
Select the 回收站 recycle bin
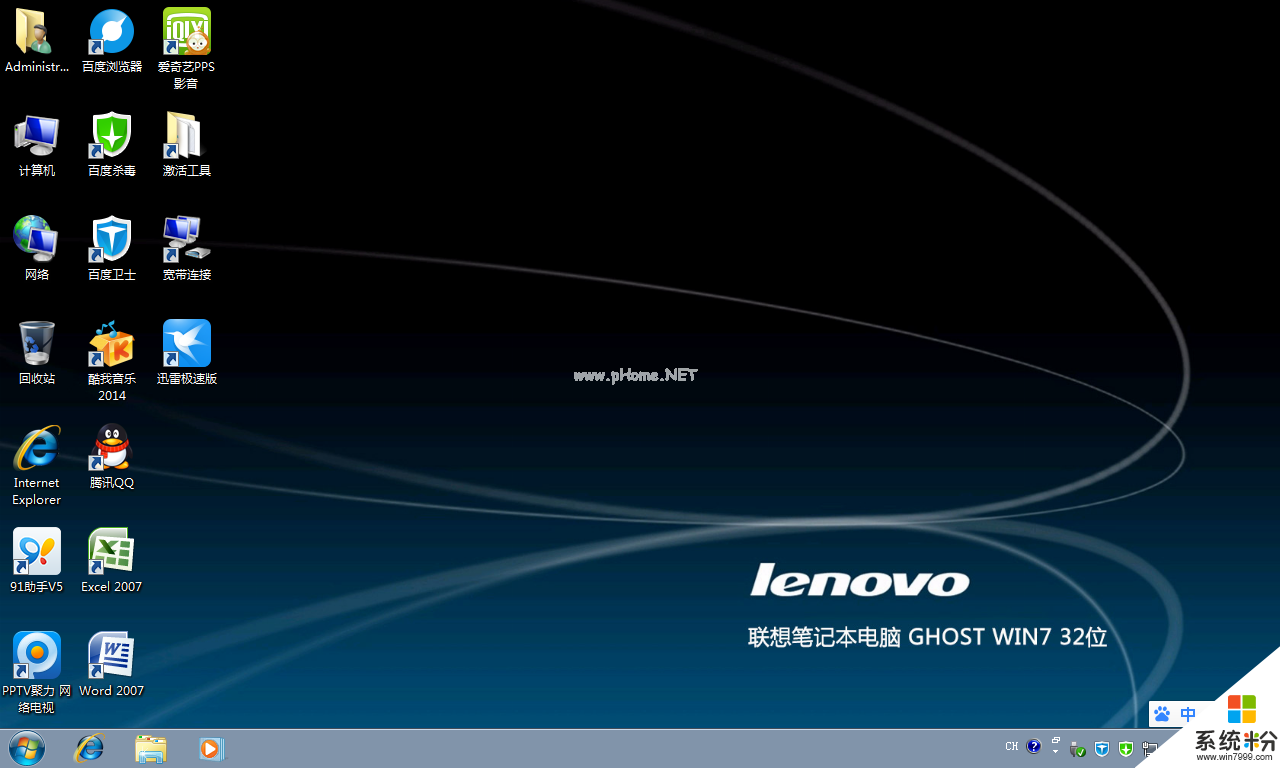point(37,353)
